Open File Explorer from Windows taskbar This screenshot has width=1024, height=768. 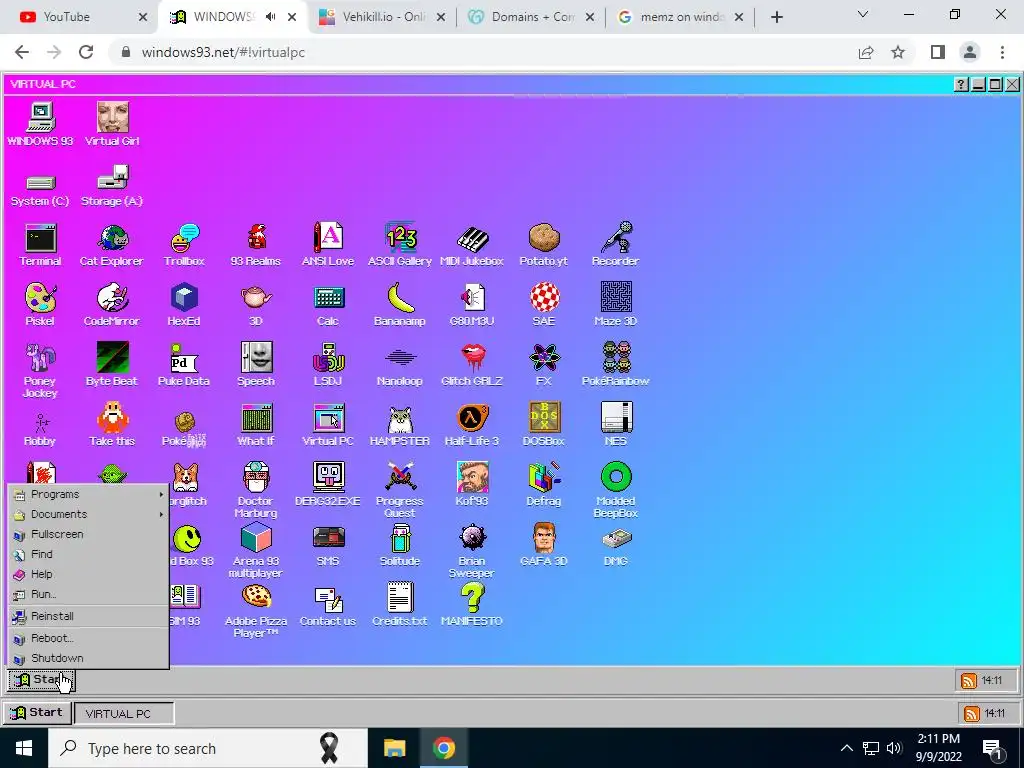[x=394, y=748]
